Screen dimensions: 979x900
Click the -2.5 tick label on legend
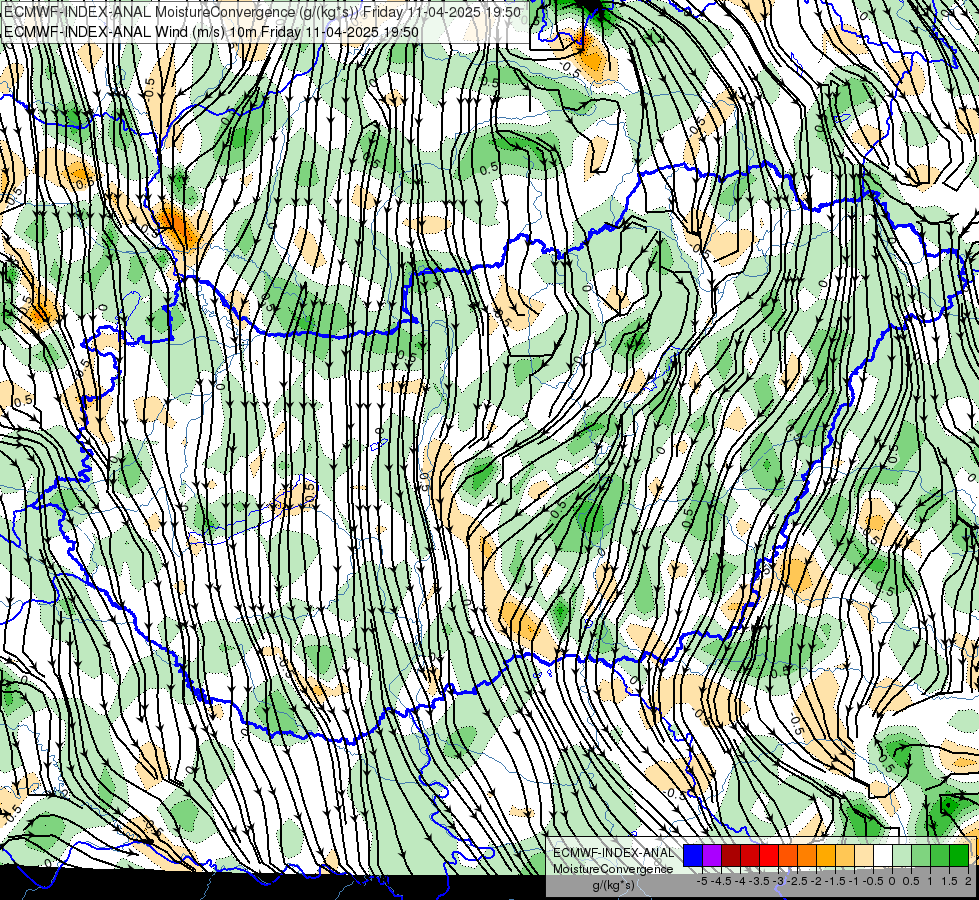pos(797,881)
